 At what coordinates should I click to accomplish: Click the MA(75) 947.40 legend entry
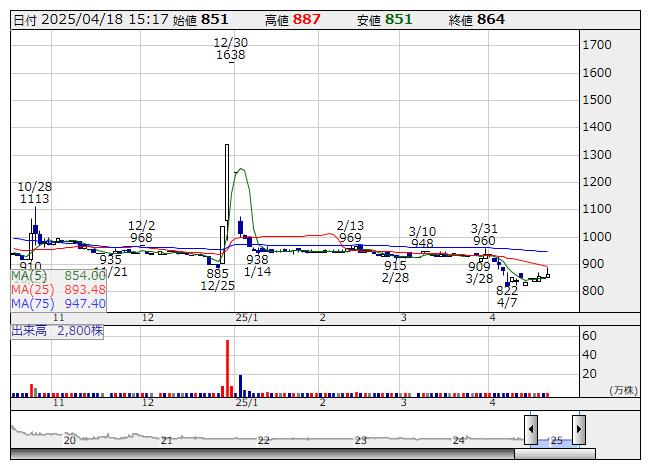[59, 303]
